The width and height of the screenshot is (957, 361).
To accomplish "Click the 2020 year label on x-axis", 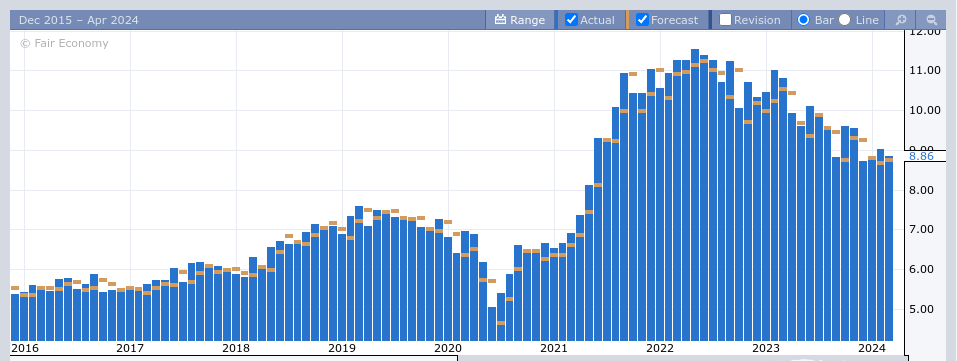I will click(448, 348).
